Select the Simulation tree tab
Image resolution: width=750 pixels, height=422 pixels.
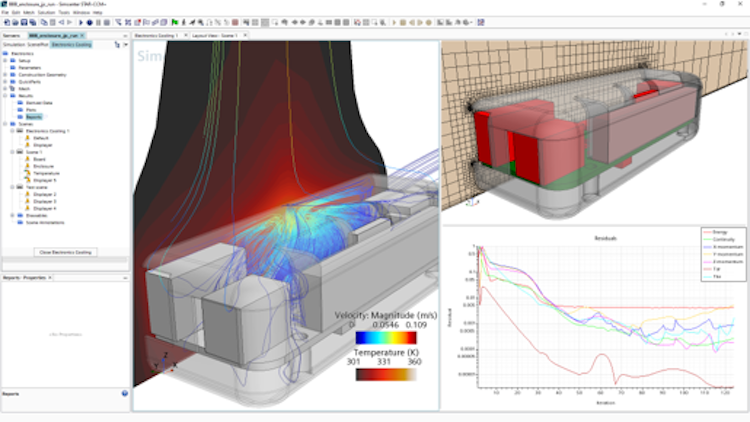point(14,44)
